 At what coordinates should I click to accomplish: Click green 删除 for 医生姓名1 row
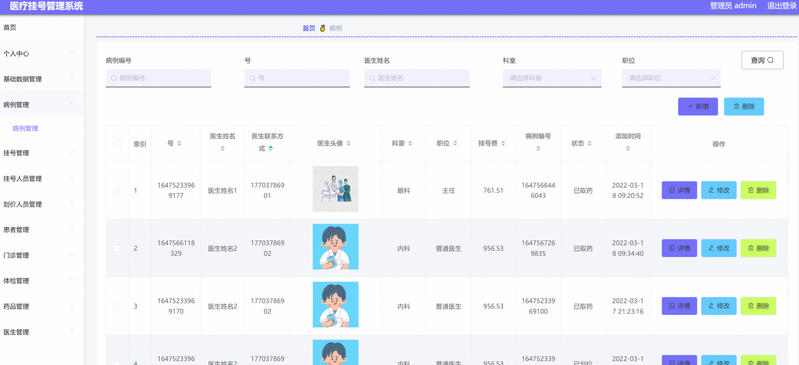point(758,190)
